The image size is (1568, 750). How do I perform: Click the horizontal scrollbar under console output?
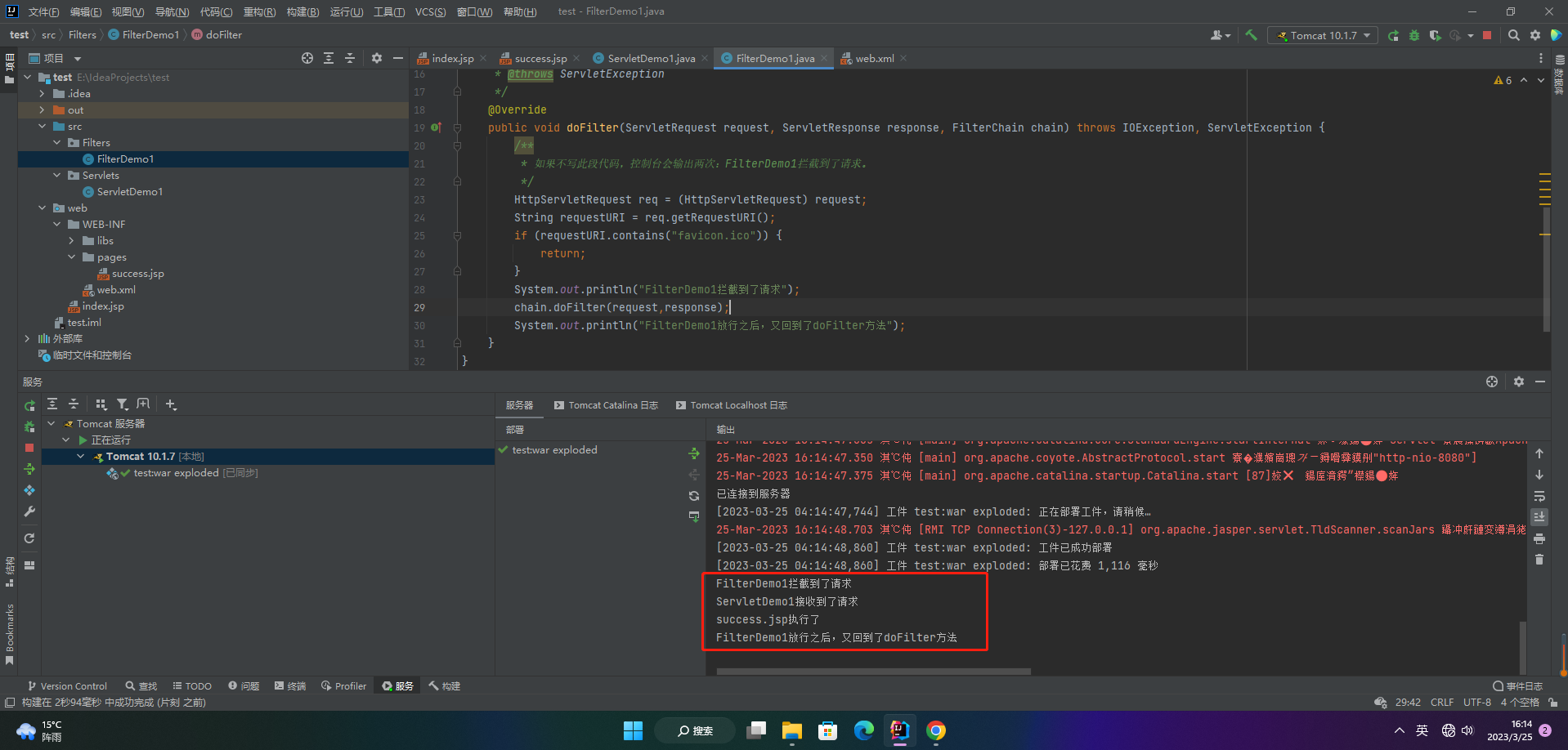(x=873, y=672)
